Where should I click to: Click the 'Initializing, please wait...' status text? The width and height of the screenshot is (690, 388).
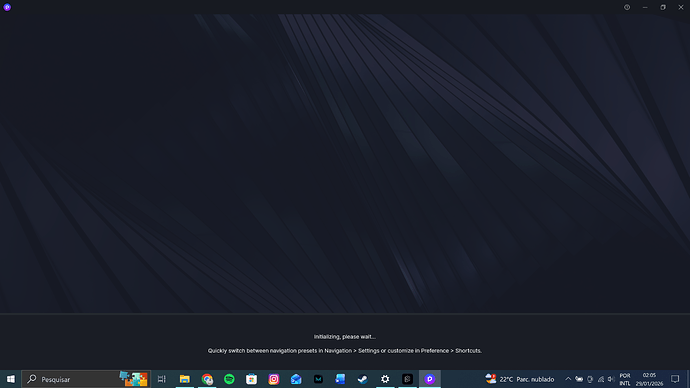[345, 337]
